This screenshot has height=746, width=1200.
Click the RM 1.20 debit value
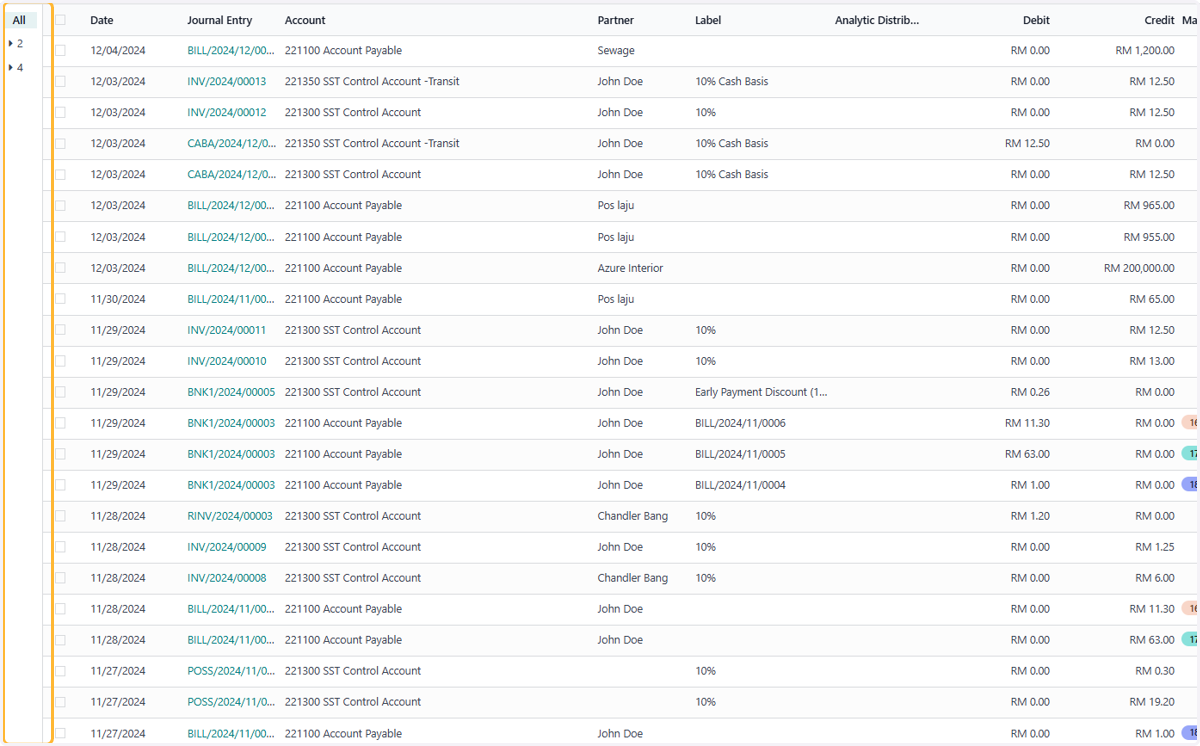click(x=1031, y=516)
